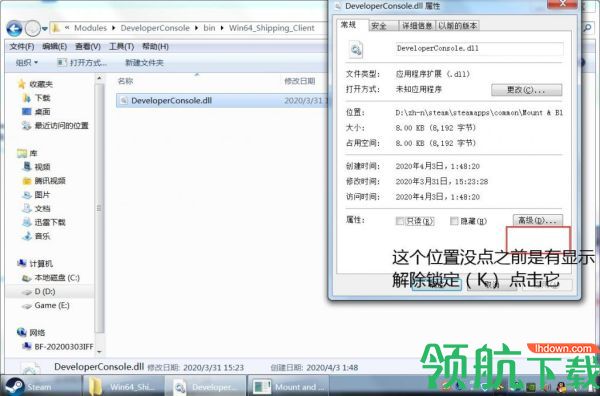Image resolution: width=600 pixels, height=396 pixels.
Task: Expand the arrow after DeveloperConsole breadcrumb
Action: (197, 28)
